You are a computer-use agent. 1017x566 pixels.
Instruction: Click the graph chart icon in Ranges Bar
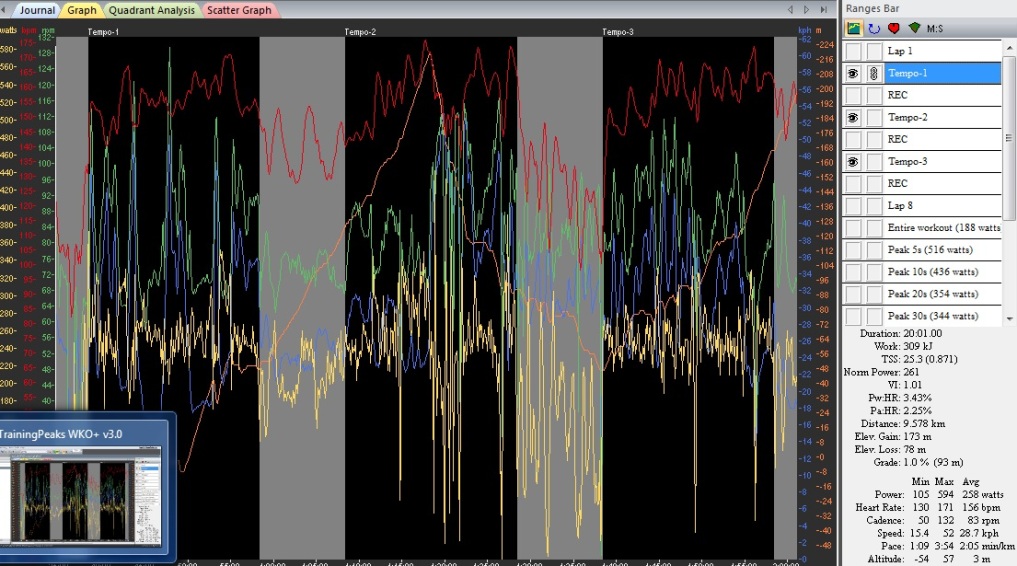(854, 28)
